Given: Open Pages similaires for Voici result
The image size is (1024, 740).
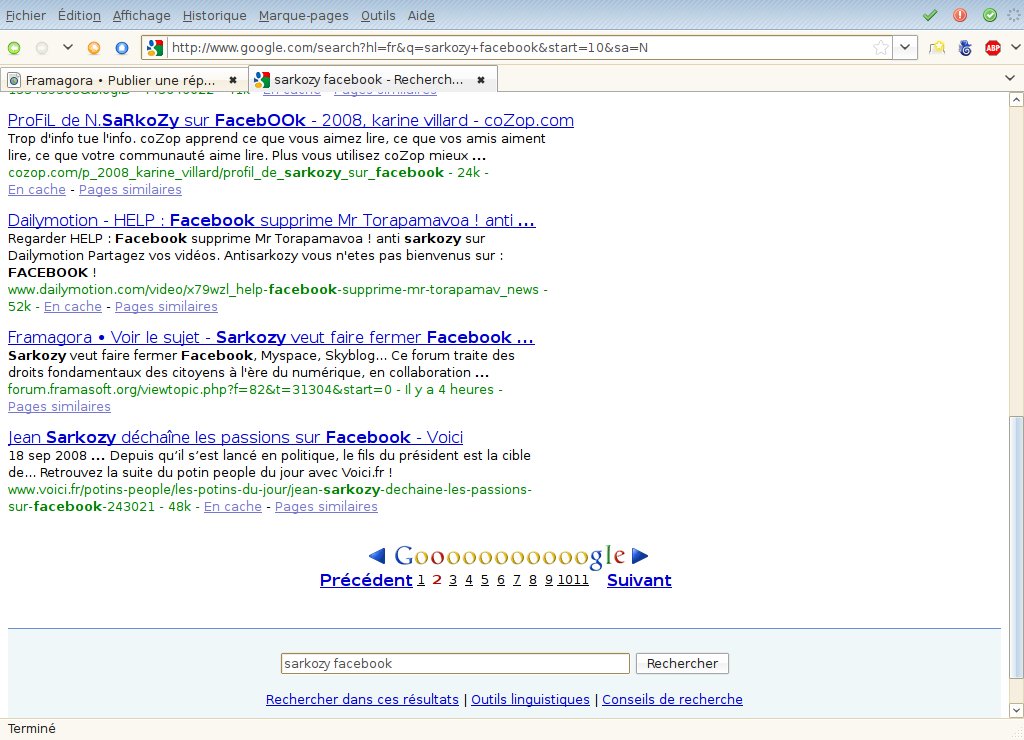Looking at the screenshot, I should coord(326,506).
